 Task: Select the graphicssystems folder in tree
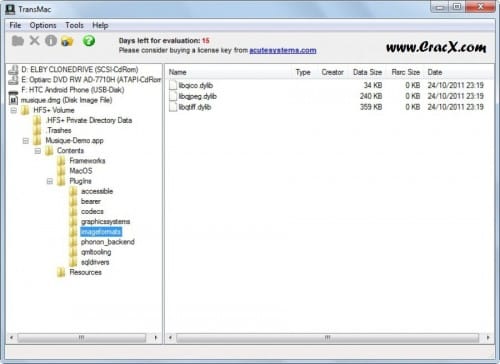[x=105, y=222]
